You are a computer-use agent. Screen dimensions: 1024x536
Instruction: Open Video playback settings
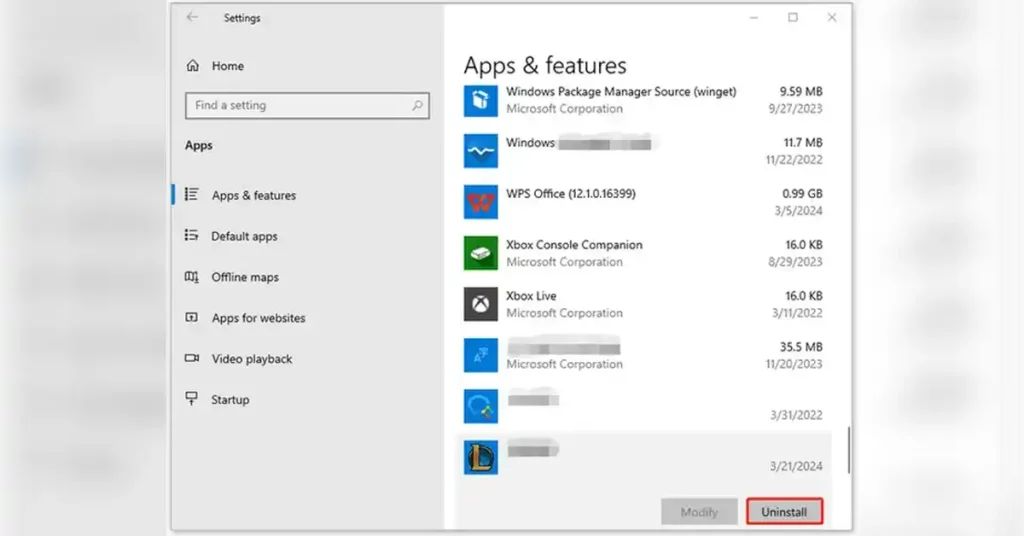tap(251, 359)
